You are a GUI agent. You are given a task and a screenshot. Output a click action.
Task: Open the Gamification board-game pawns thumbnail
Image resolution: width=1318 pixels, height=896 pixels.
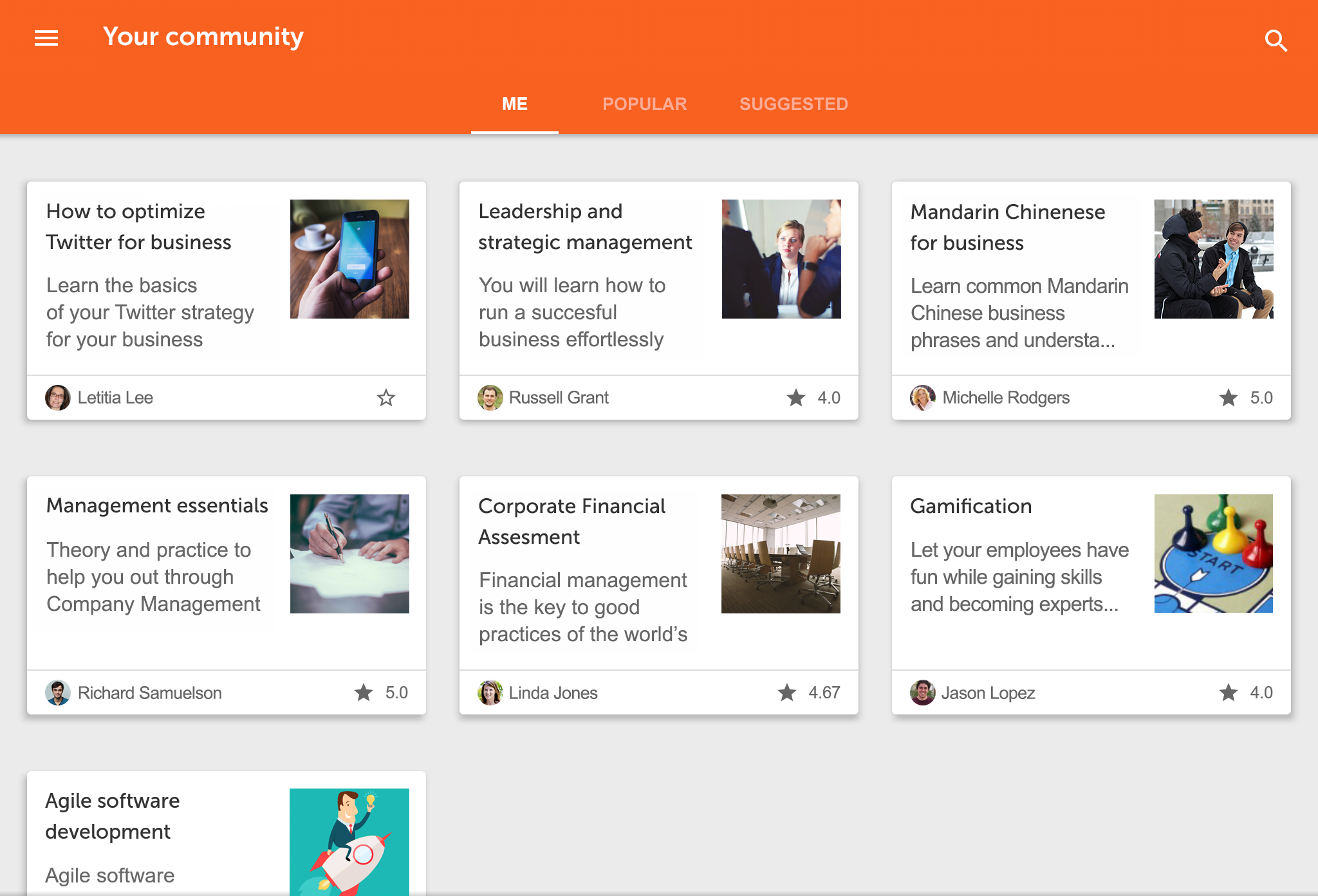[x=1214, y=554]
